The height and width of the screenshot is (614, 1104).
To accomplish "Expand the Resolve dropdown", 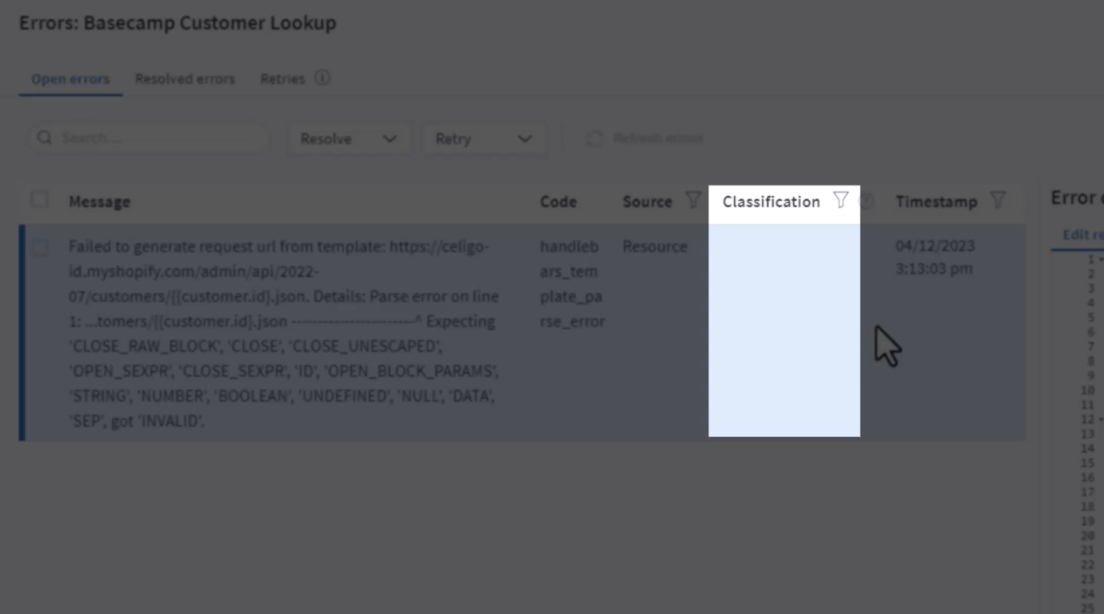I will (348, 139).
